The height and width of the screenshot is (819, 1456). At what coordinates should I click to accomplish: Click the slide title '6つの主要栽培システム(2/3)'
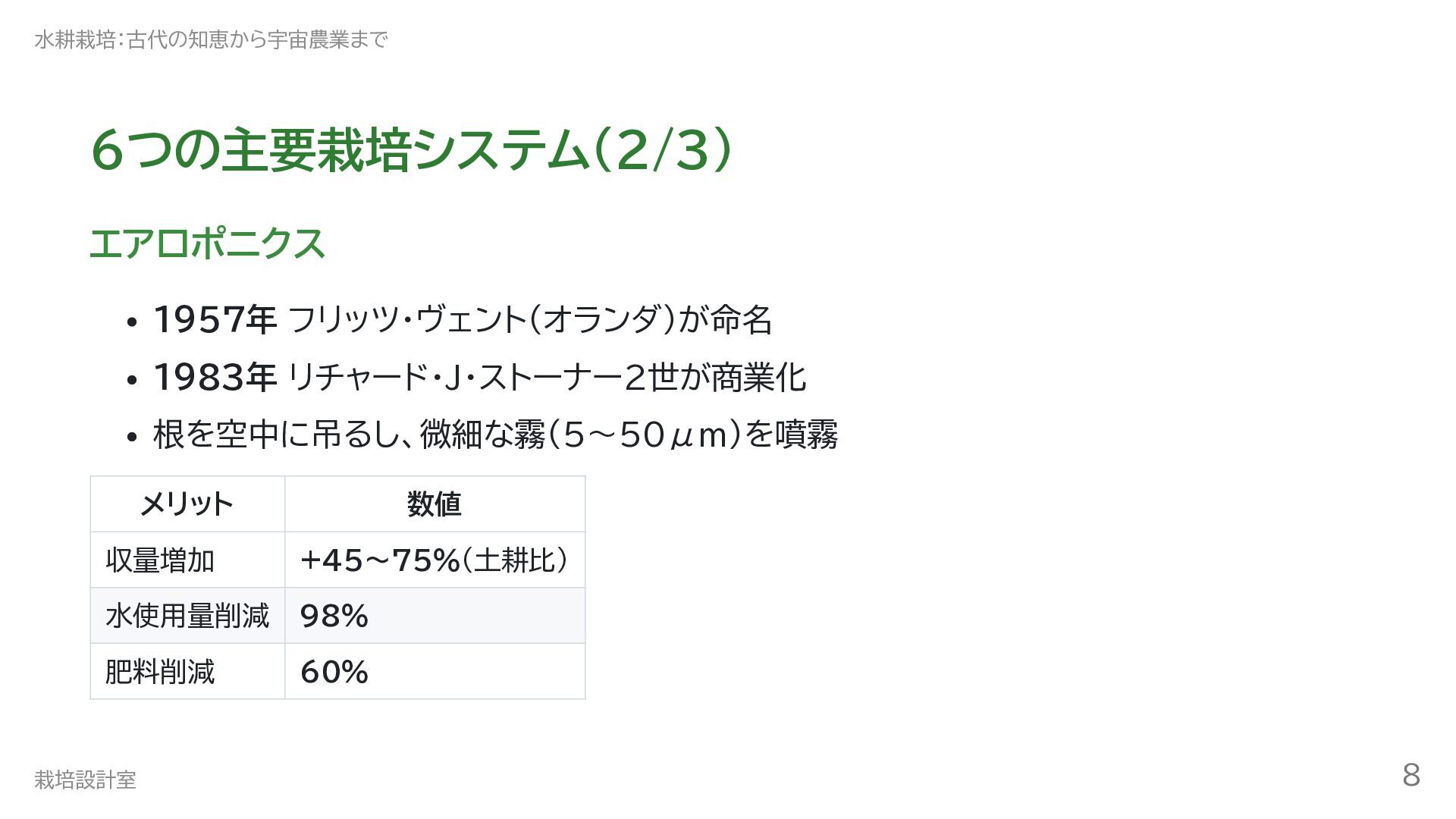[411, 150]
